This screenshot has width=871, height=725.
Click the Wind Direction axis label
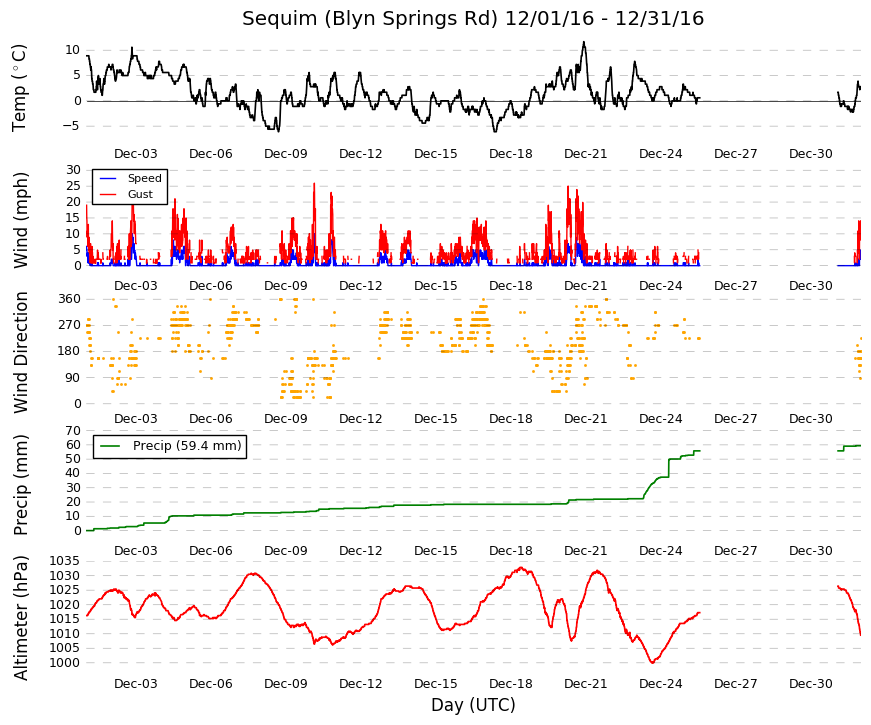point(19,353)
